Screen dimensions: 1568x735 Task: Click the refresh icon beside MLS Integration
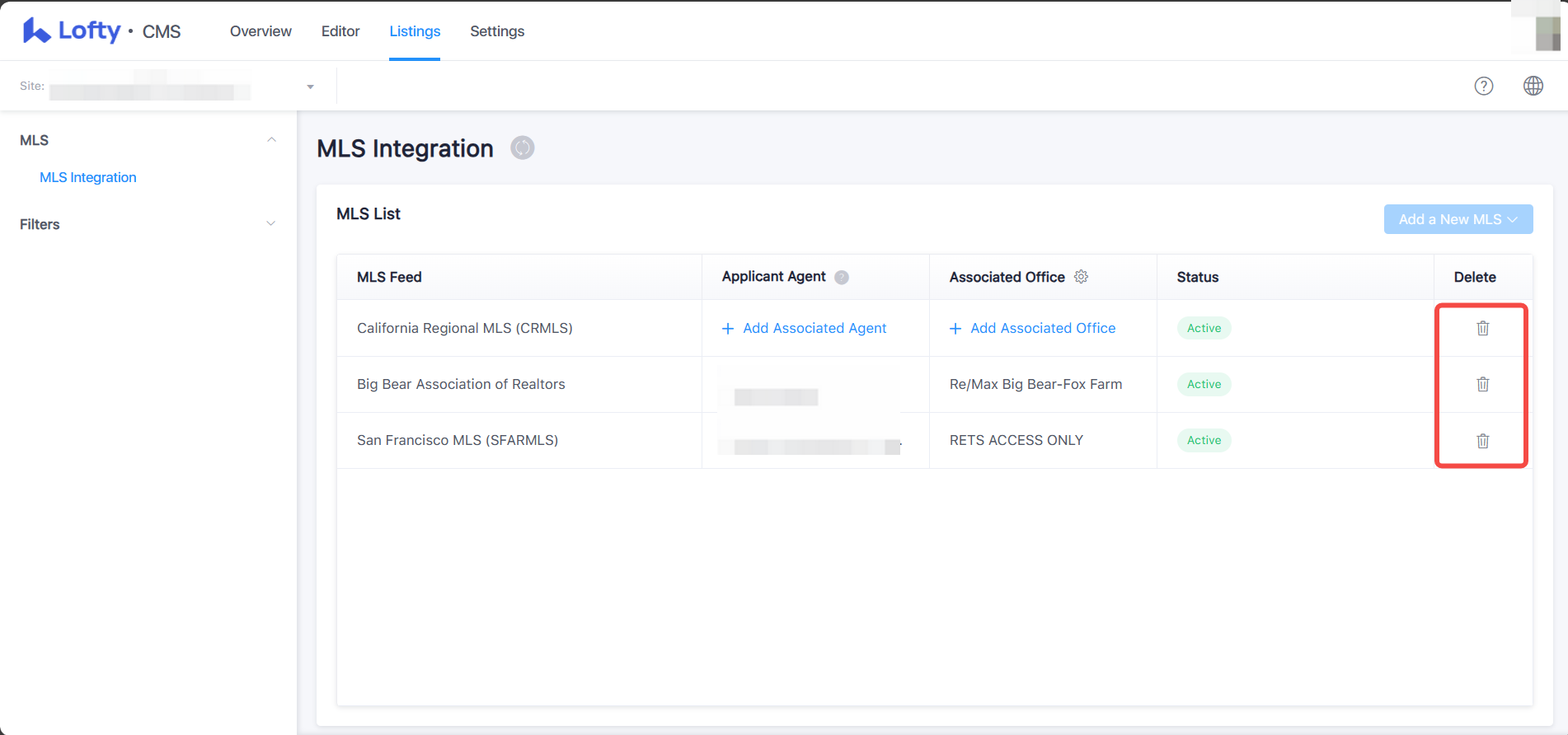click(x=523, y=147)
